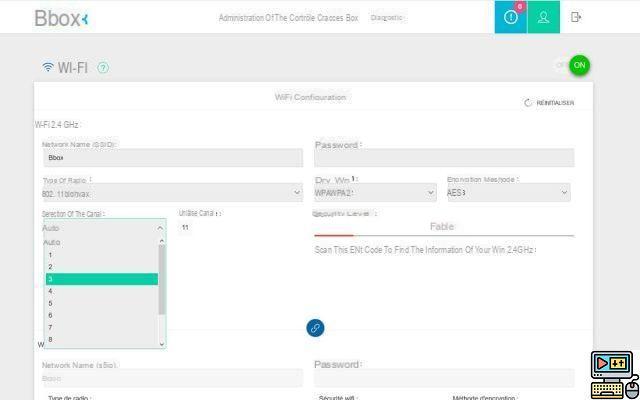Click the 'WiFi Configuration' heading
The height and width of the screenshot is (400, 640).
click(310, 97)
